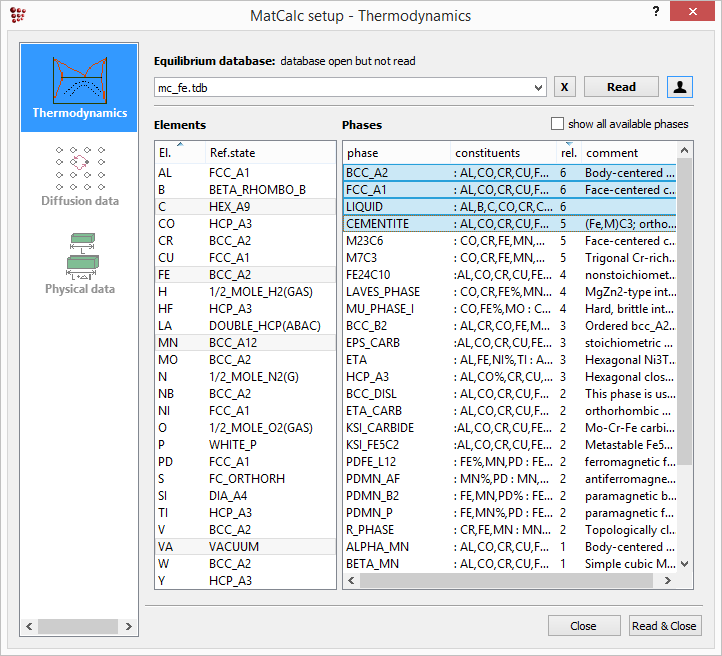Sort phases by rel. column header
Viewport: 722px width, 656px height.
click(x=567, y=153)
